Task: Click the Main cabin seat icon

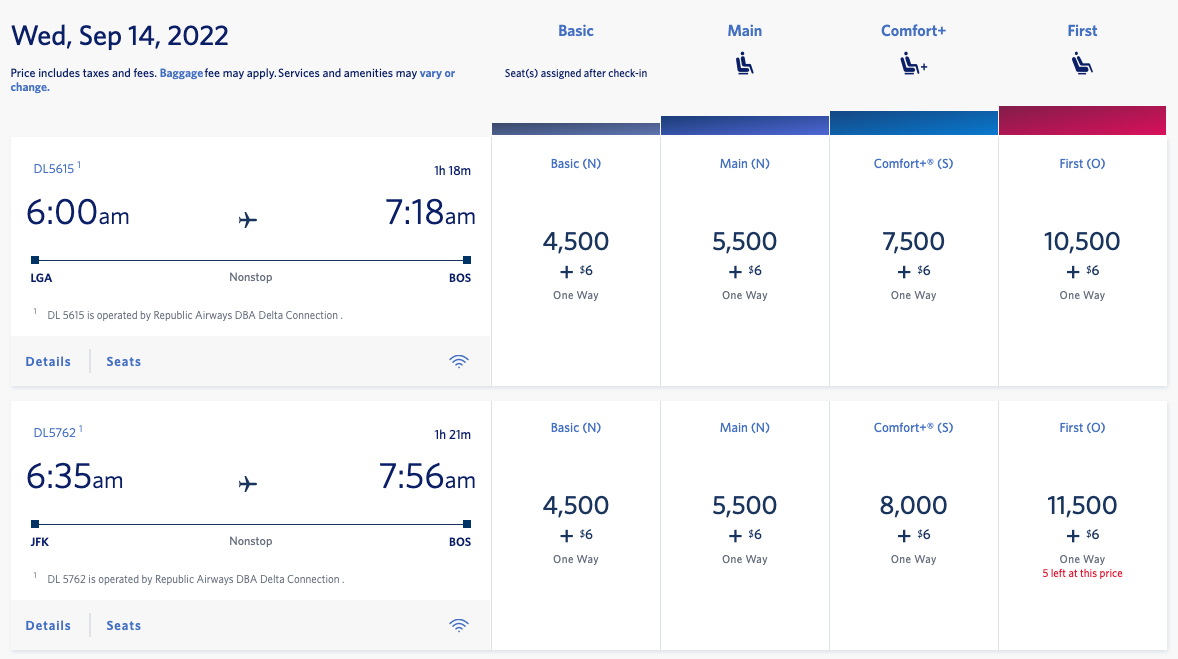Action: pos(744,65)
